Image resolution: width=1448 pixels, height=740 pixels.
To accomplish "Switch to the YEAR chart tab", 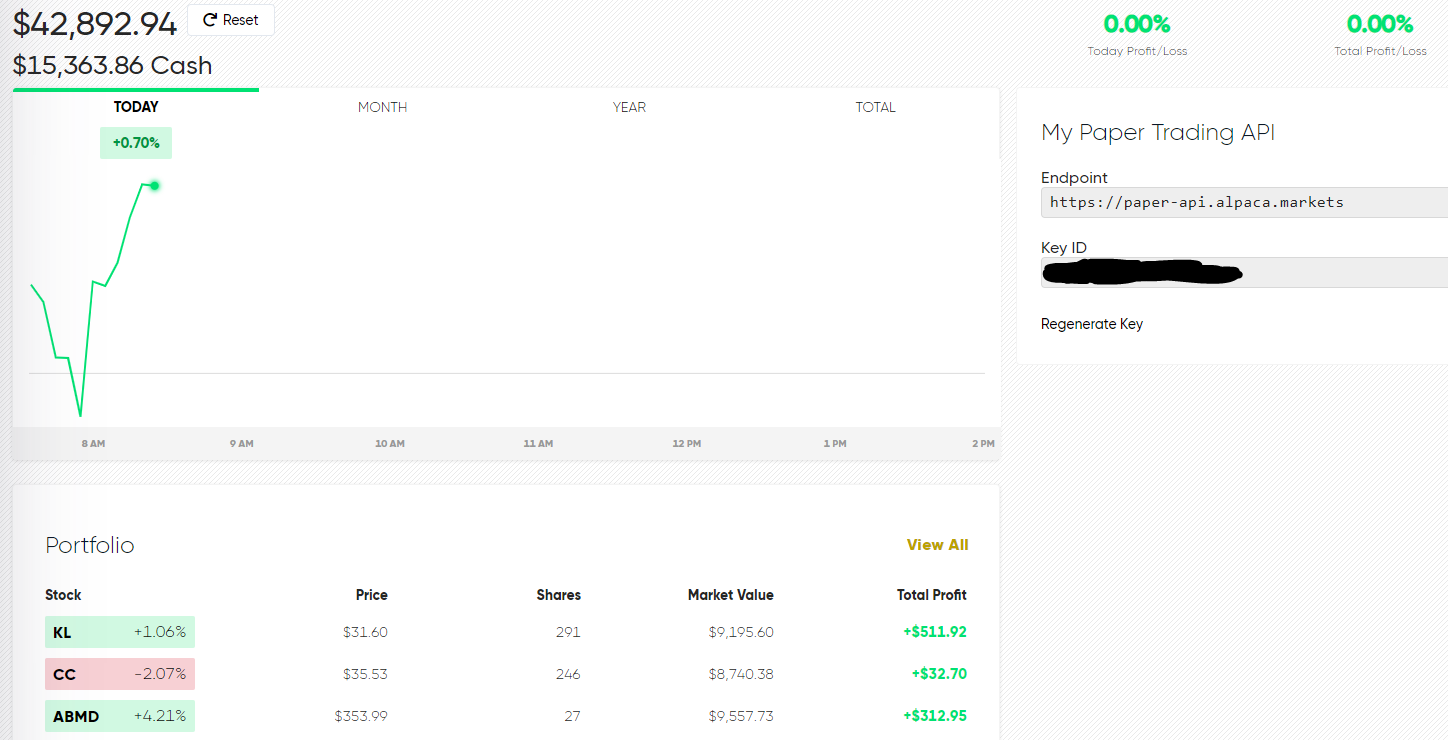I will (x=629, y=107).
